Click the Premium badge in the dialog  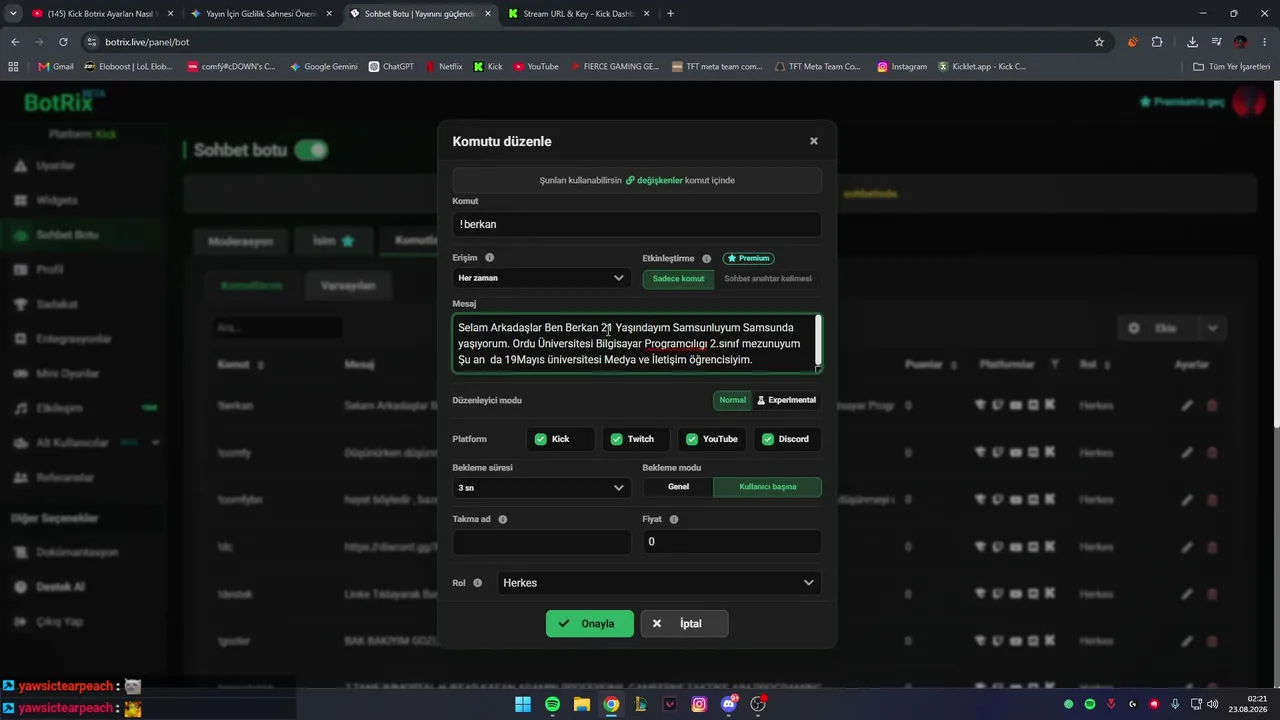748,258
